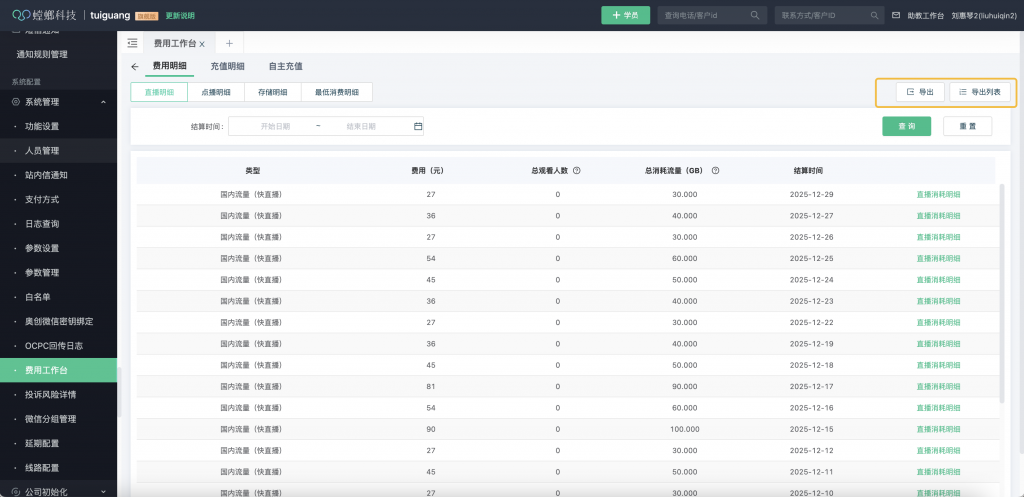Viewport: 1024px width, 497px height.
Task: Add a new tab with plus icon
Action: coord(229,44)
